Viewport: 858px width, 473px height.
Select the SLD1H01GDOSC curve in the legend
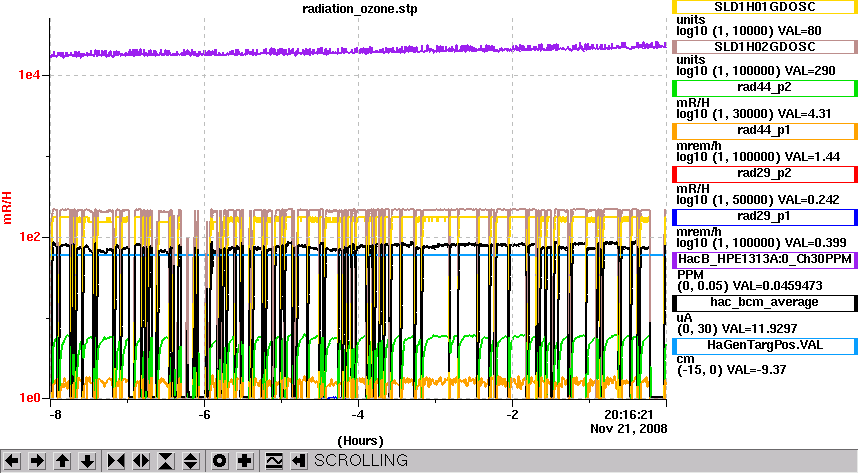click(x=764, y=7)
